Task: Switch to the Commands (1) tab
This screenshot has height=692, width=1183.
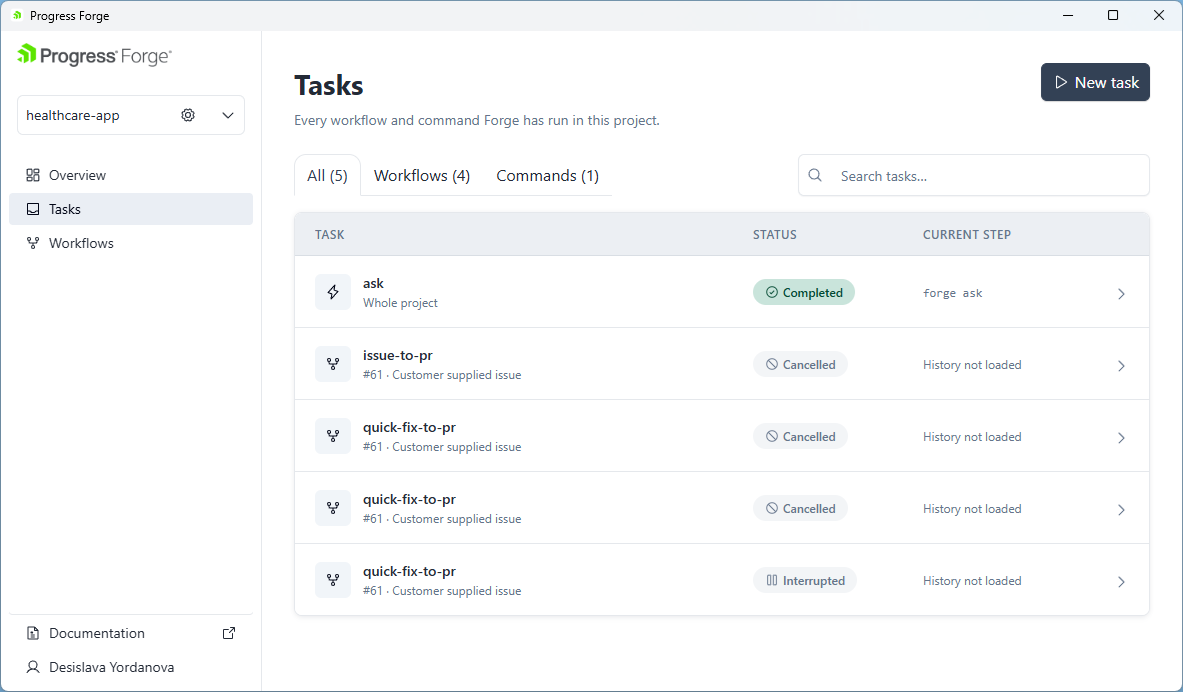Action: pos(548,176)
